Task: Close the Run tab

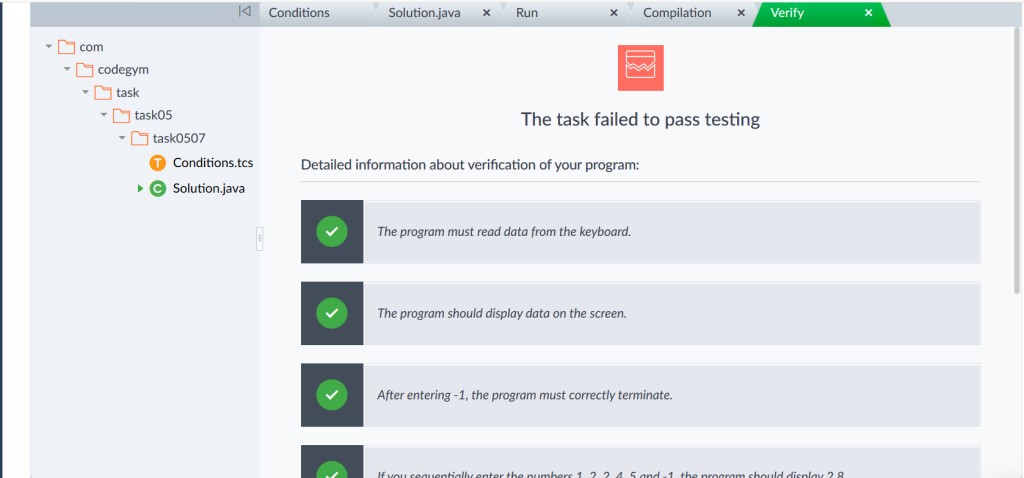Action: (x=614, y=13)
